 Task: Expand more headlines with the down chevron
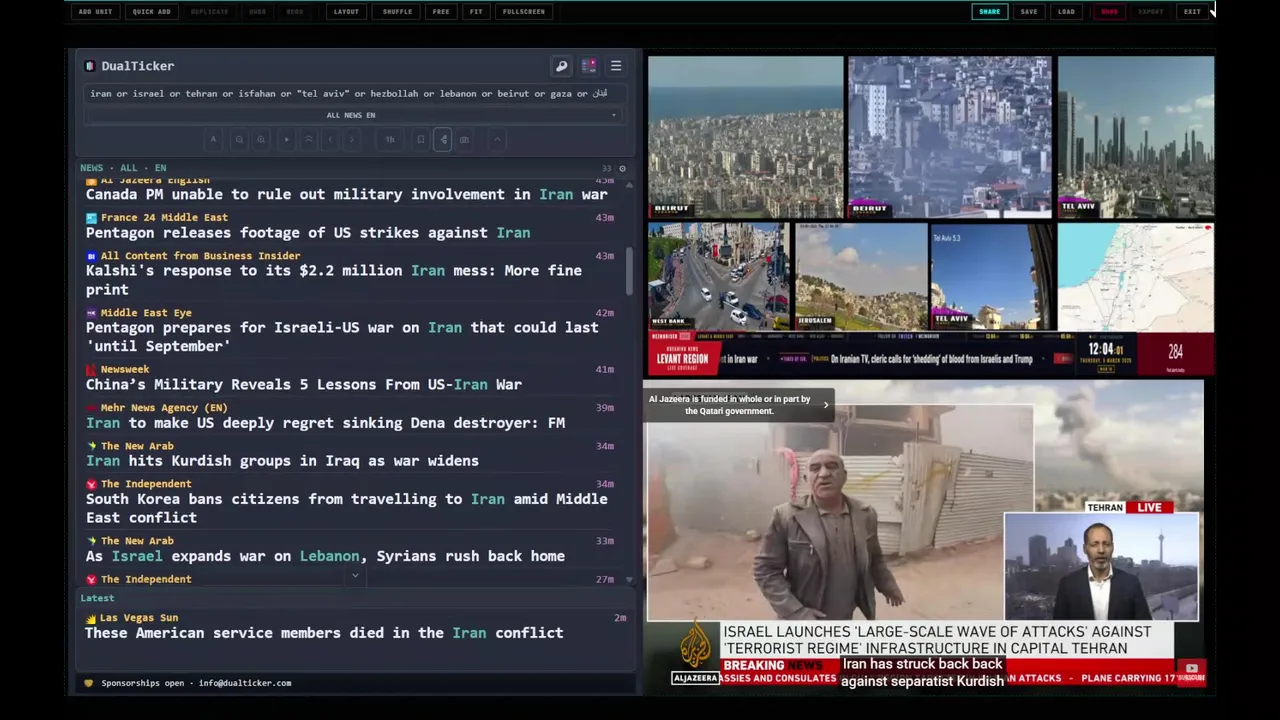(355, 576)
